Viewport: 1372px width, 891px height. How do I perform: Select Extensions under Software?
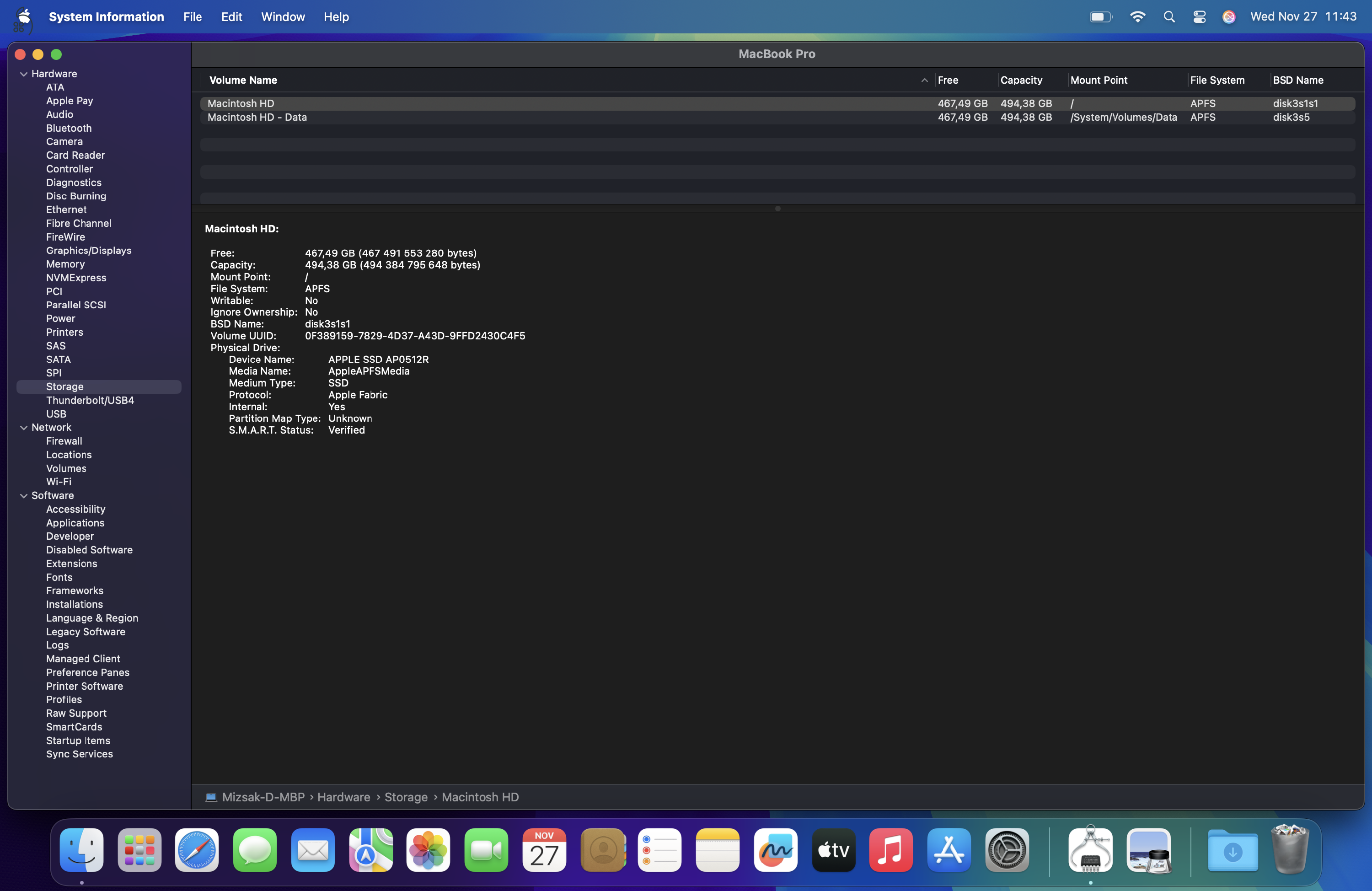click(71, 564)
